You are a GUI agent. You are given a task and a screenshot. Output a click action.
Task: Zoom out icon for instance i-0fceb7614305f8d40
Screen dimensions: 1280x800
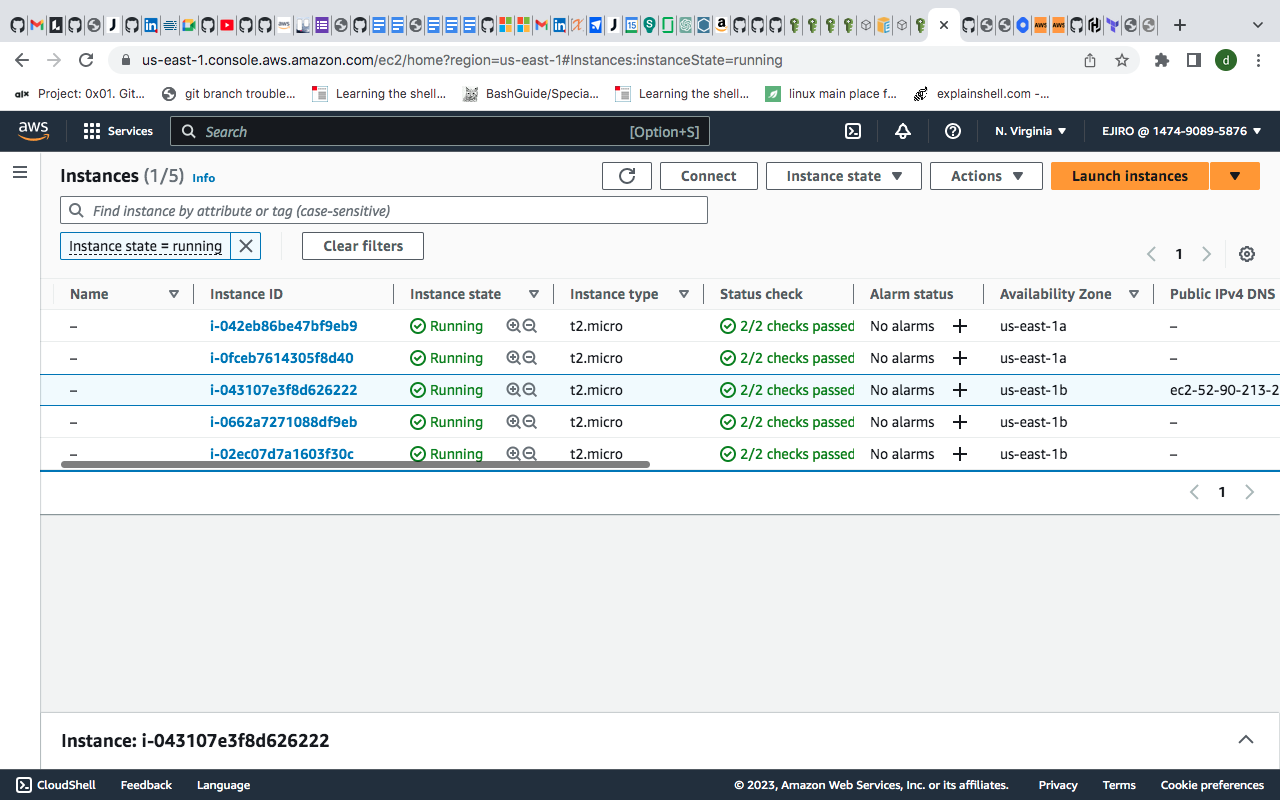[x=530, y=358]
